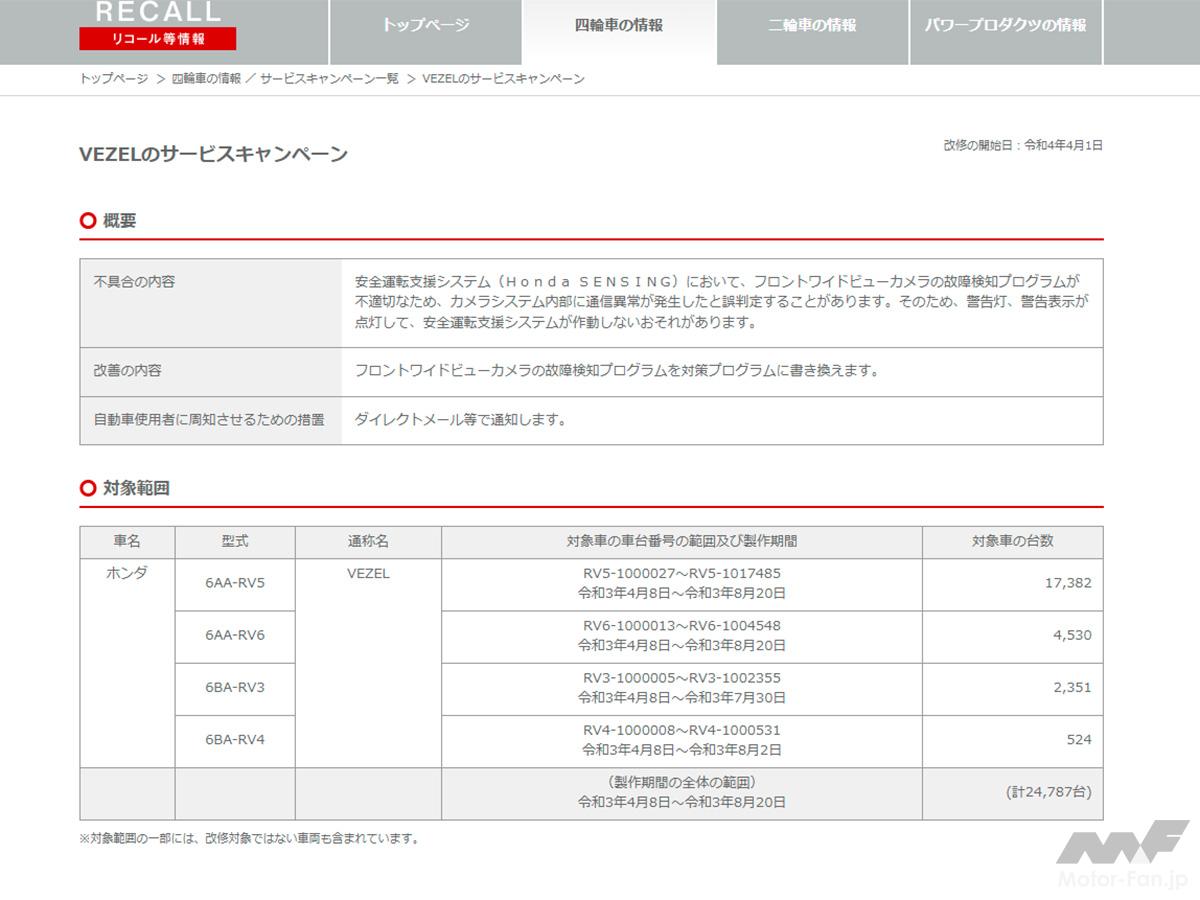Image resolution: width=1200 pixels, height=900 pixels.
Task: Click the 6BA-RV4 model type cell
Action: point(235,740)
